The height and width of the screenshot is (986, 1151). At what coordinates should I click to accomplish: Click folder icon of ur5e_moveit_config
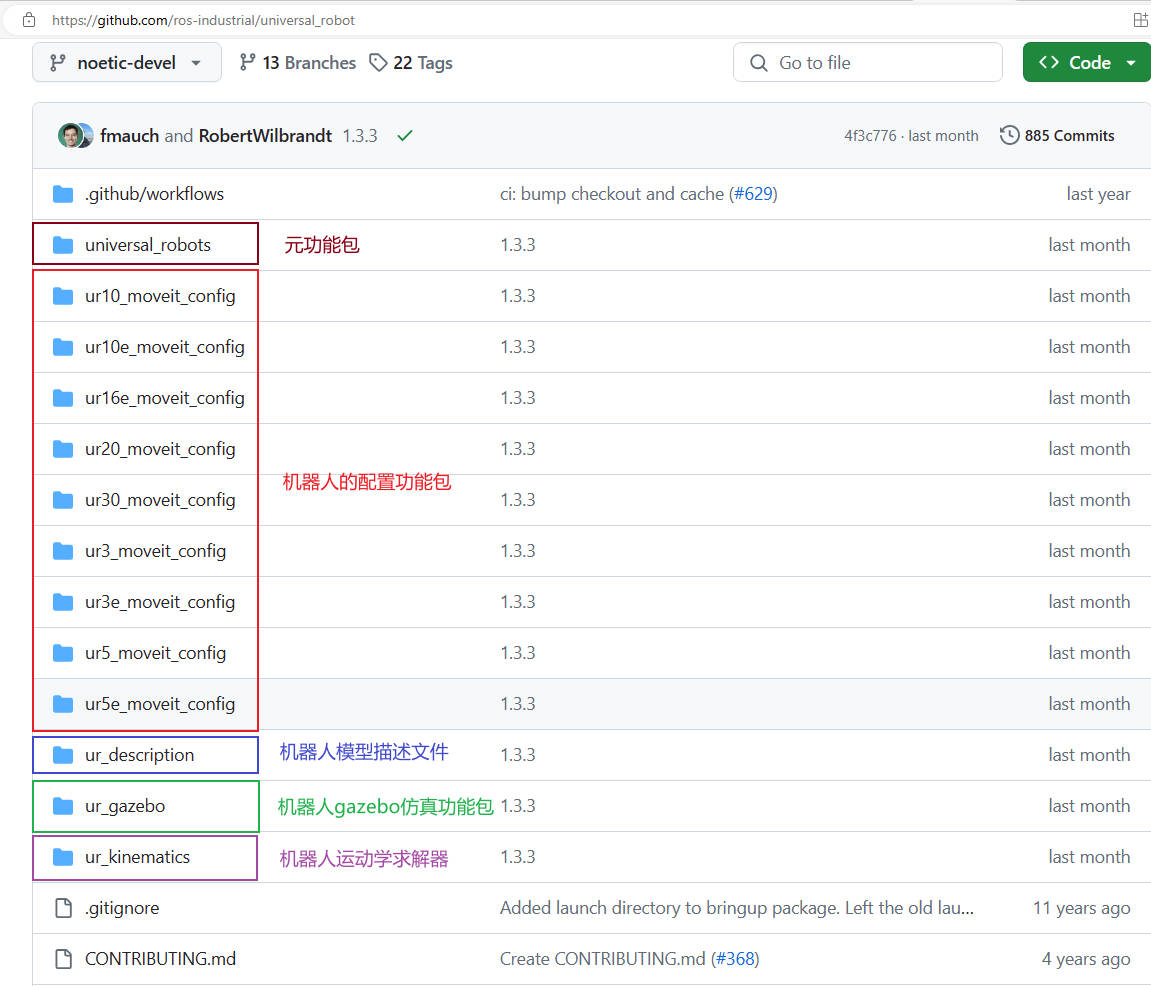coord(63,704)
